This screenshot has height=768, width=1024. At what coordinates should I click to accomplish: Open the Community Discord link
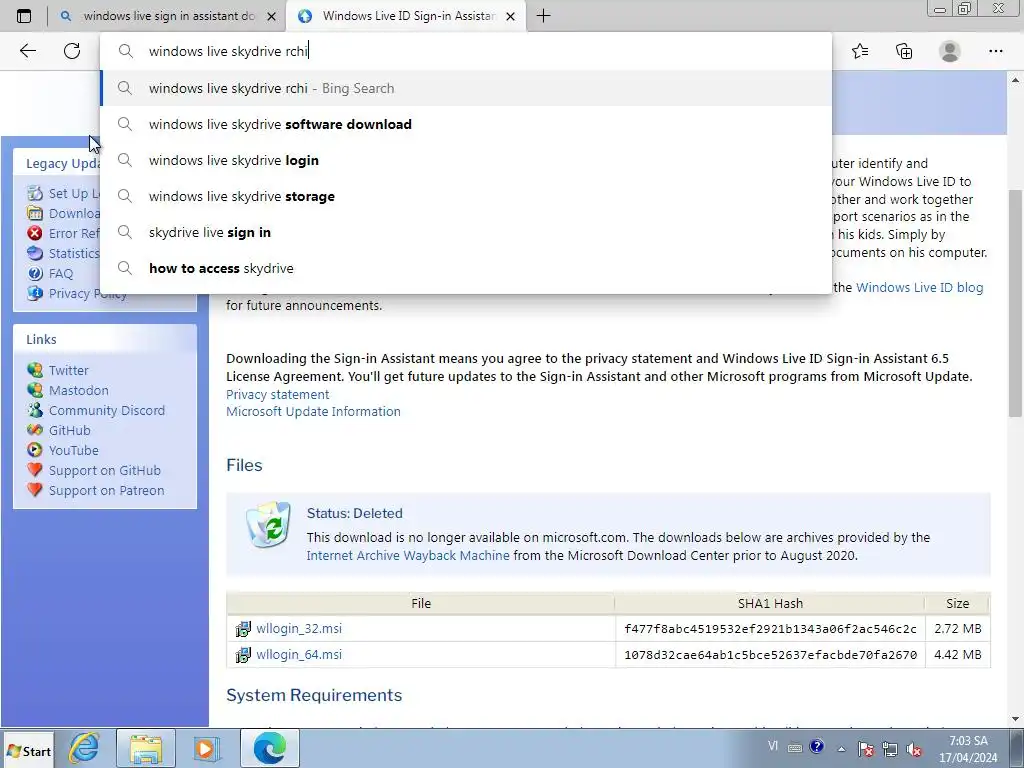(x=106, y=410)
